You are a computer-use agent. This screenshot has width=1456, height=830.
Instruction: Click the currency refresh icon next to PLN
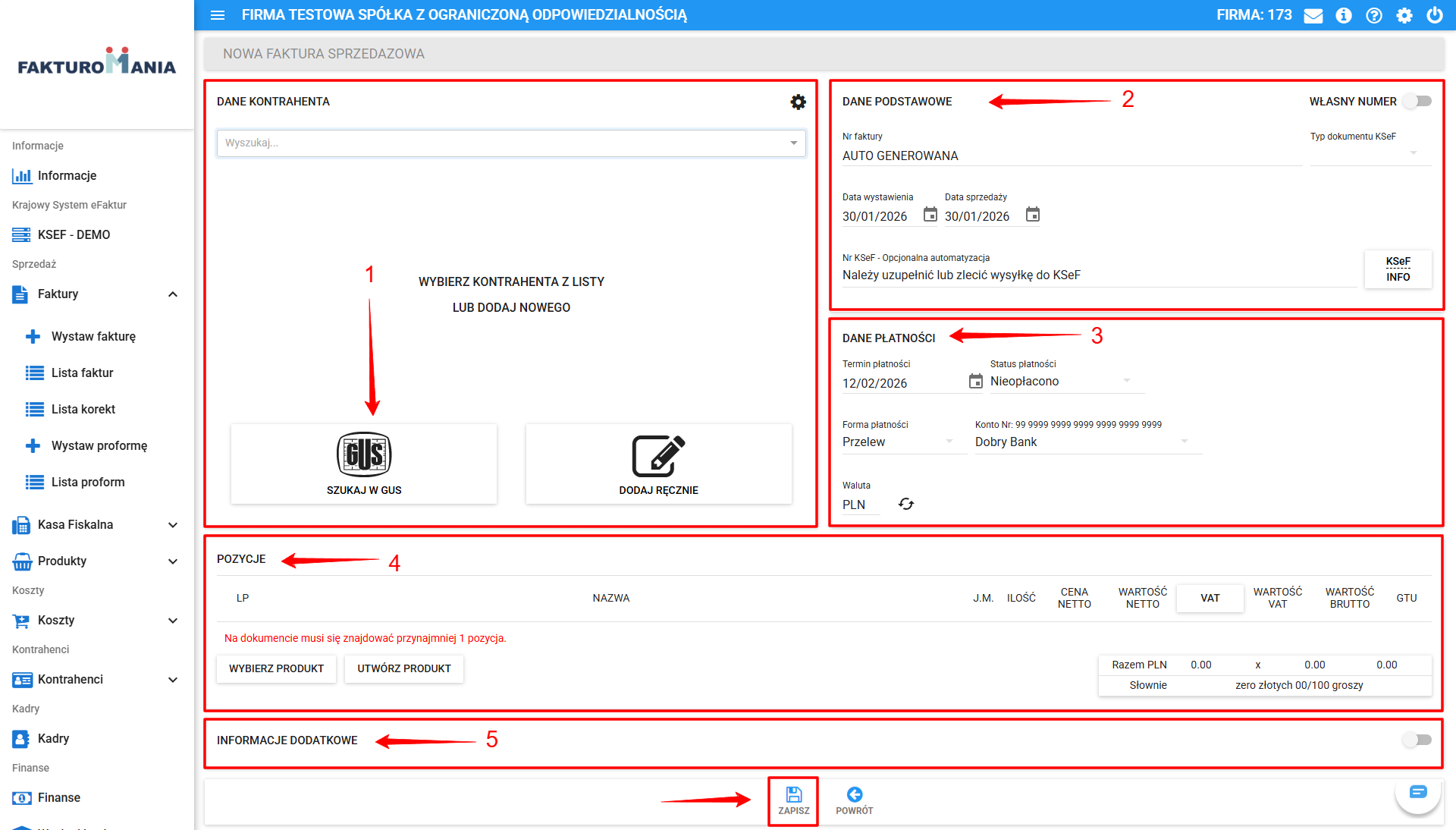(x=906, y=504)
